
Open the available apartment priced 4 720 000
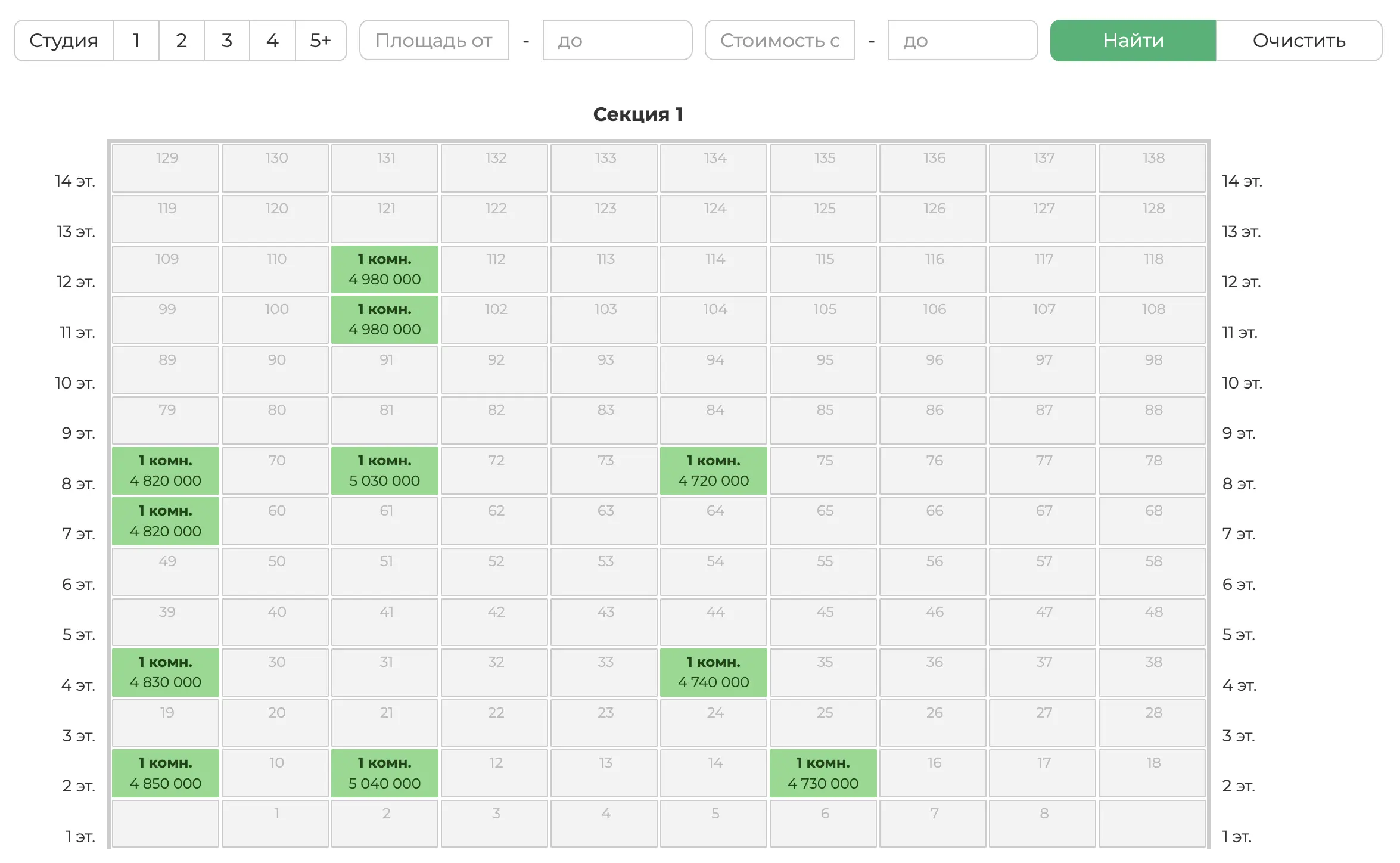pyautogui.click(x=713, y=471)
